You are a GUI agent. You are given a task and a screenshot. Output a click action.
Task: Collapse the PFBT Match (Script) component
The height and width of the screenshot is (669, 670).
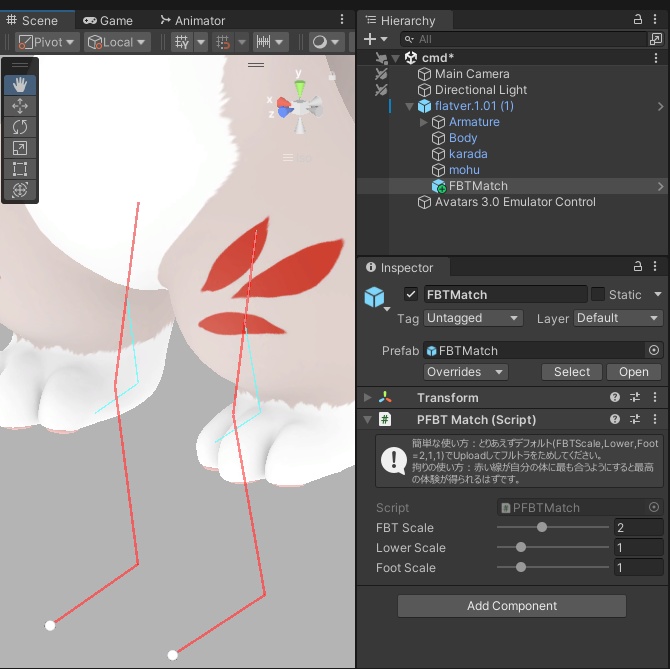[367, 420]
